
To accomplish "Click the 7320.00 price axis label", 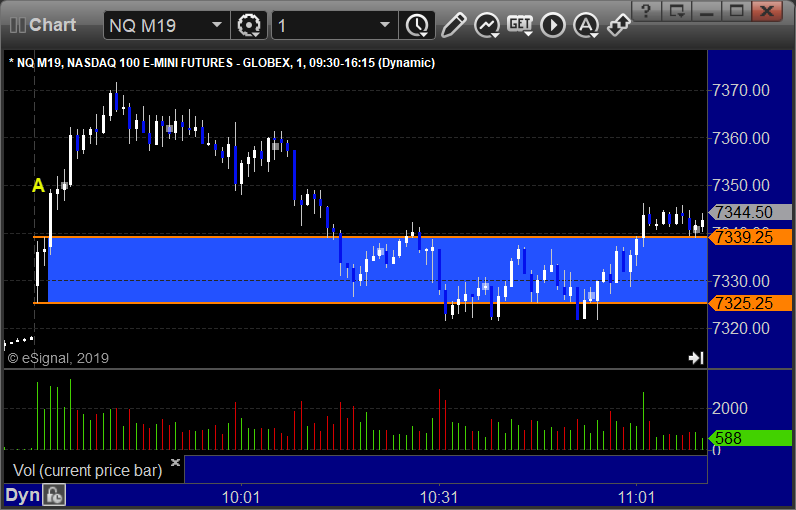I will point(741,328).
